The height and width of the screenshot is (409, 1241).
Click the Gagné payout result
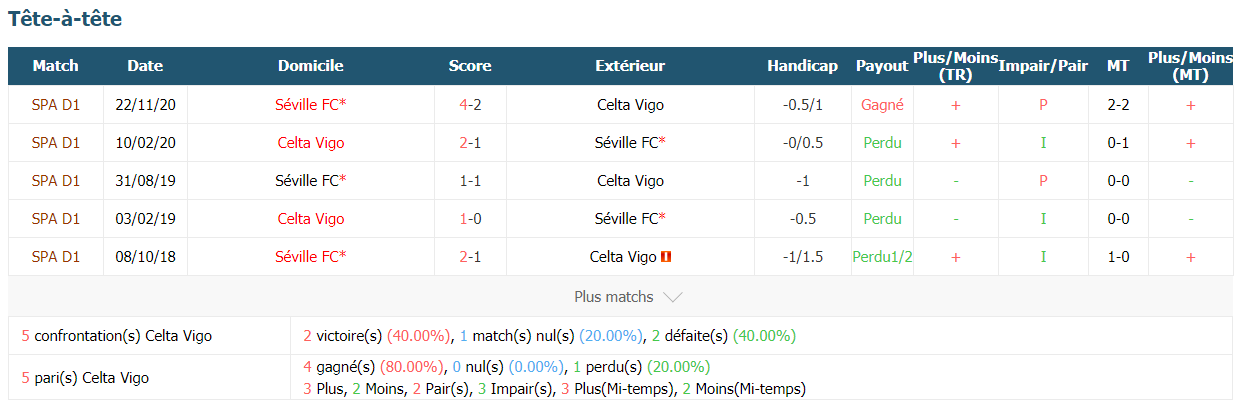coord(882,104)
